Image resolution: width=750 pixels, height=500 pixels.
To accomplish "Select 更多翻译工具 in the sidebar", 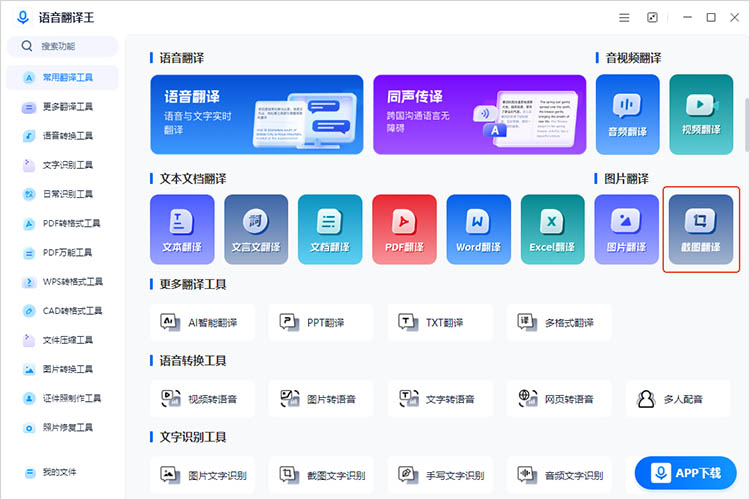I will pos(62,107).
